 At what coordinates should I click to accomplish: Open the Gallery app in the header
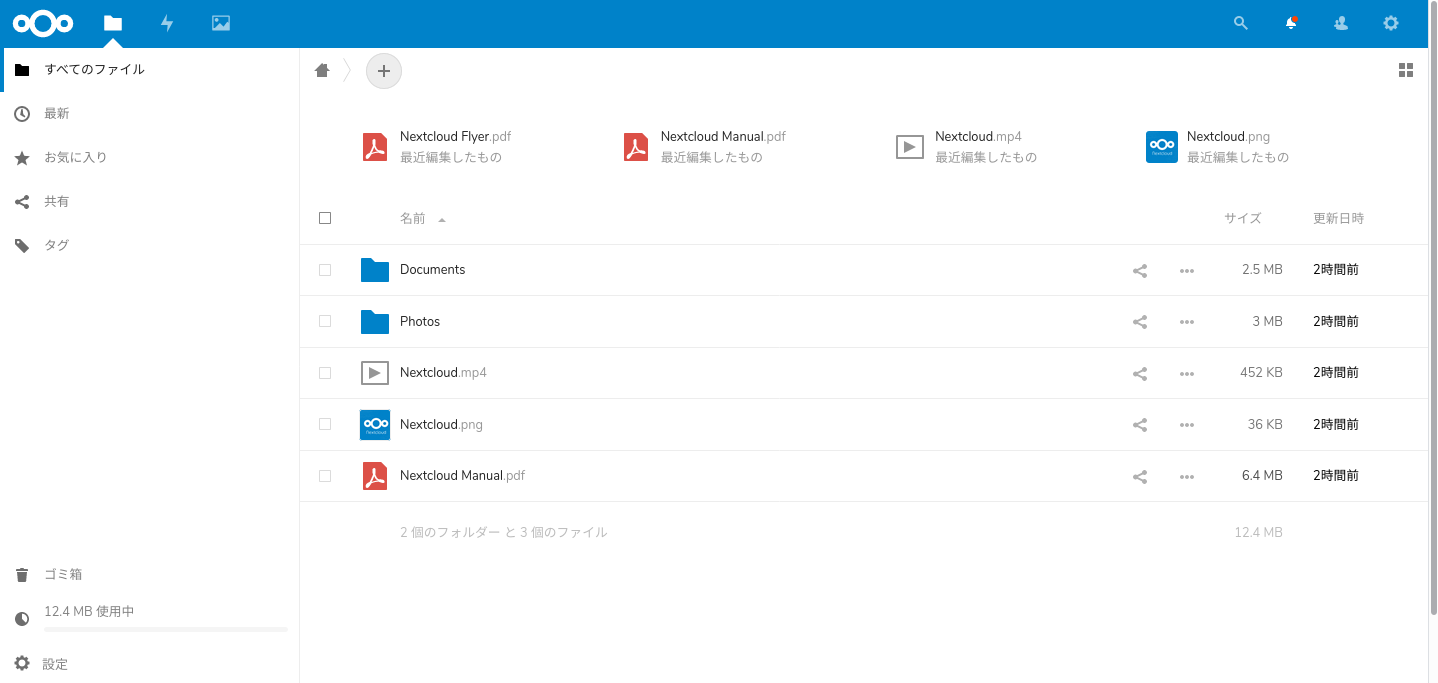tap(220, 23)
